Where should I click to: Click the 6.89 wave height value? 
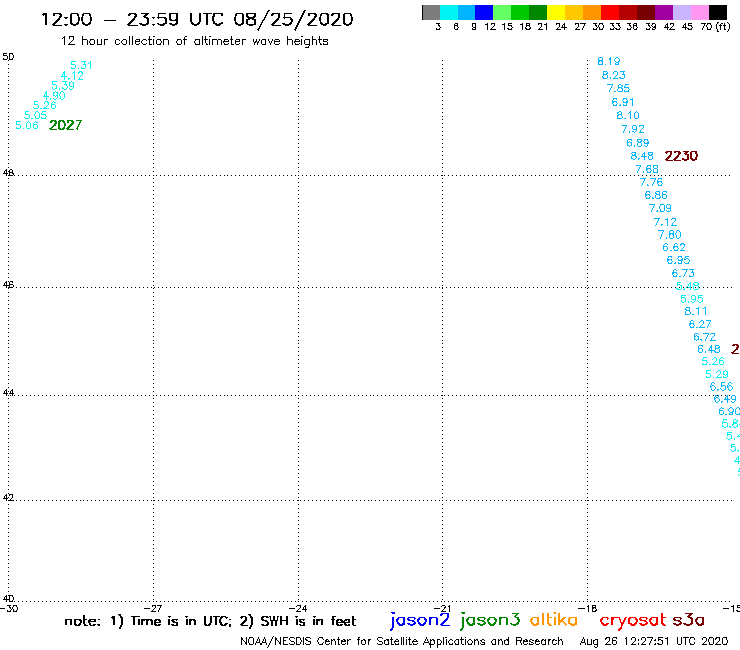(x=638, y=143)
